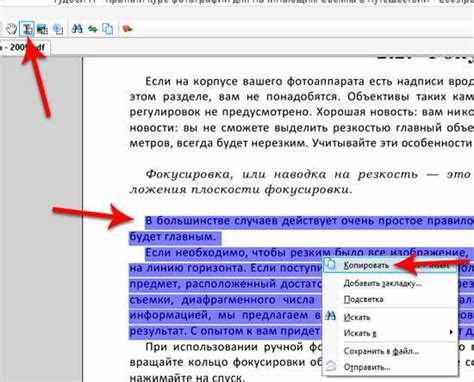Expand the Искать в submenu
474x382 pixels.
[x=390, y=333]
